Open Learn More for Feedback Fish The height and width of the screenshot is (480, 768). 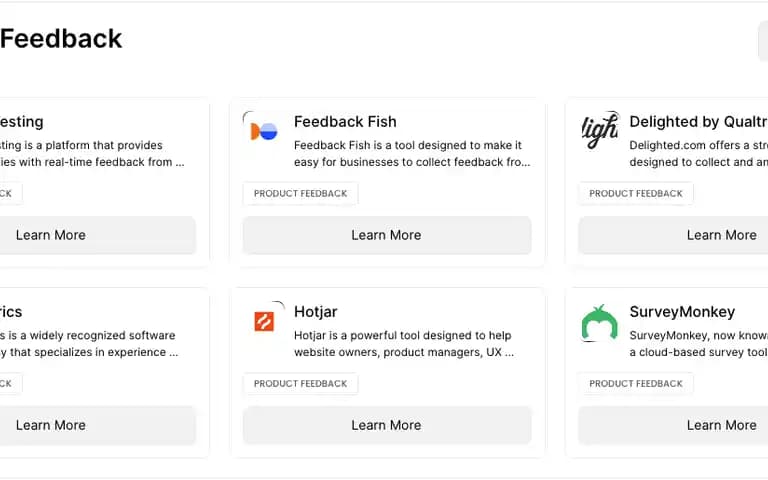tap(387, 235)
